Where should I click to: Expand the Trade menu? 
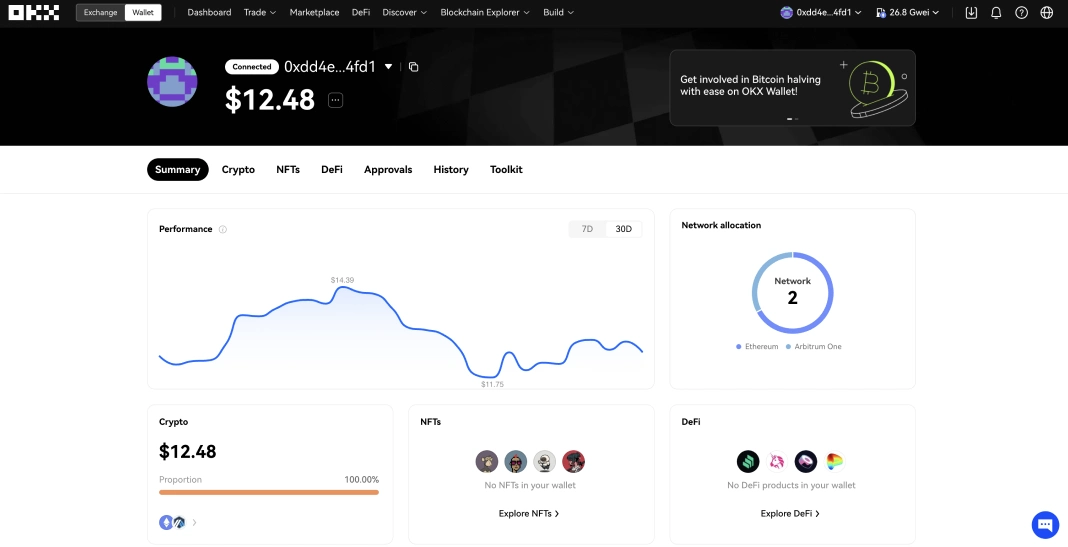tap(260, 12)
